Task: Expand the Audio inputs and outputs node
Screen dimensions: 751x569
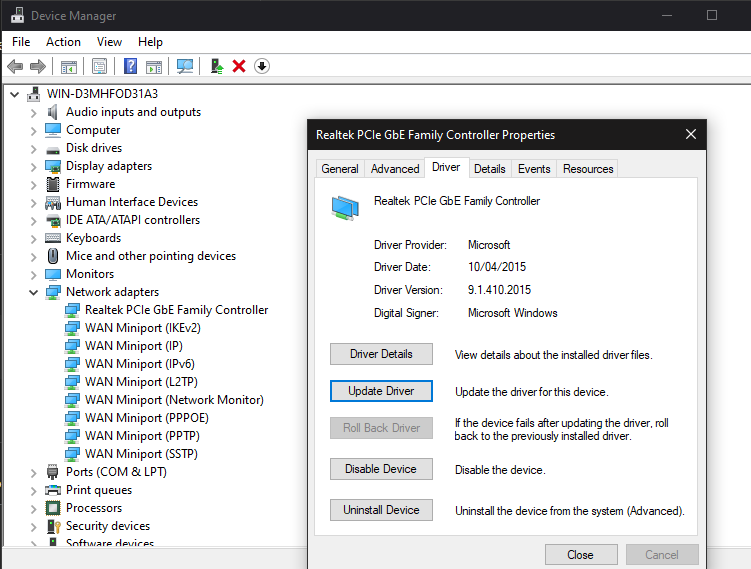Action: tap(34, 113)
